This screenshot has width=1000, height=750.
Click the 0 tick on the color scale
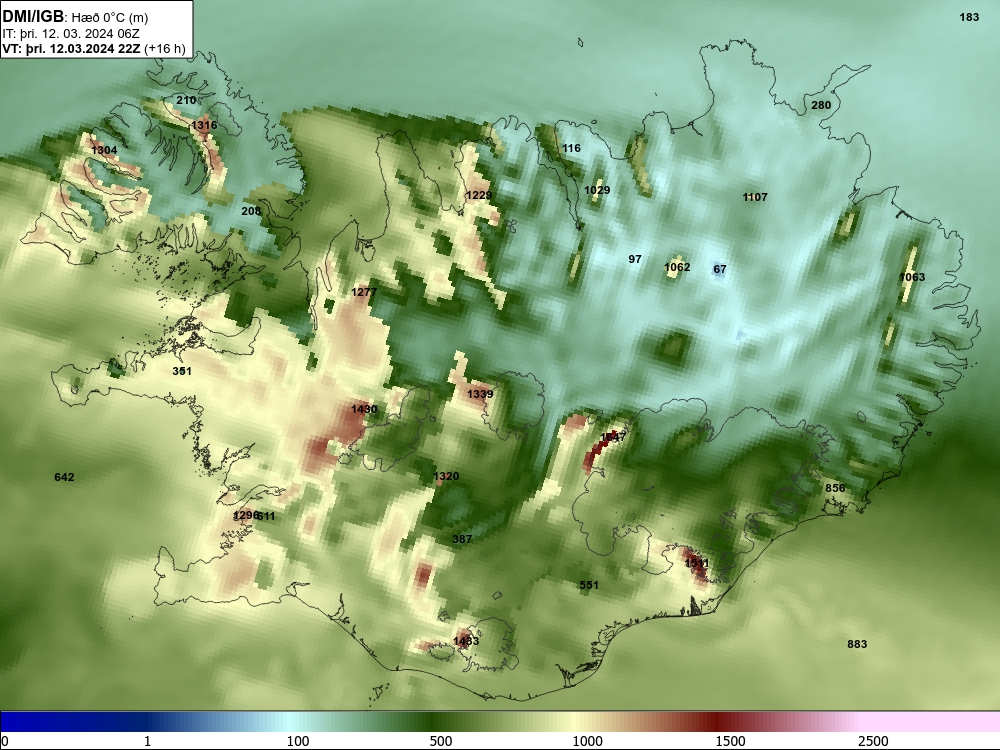(5, 741)
